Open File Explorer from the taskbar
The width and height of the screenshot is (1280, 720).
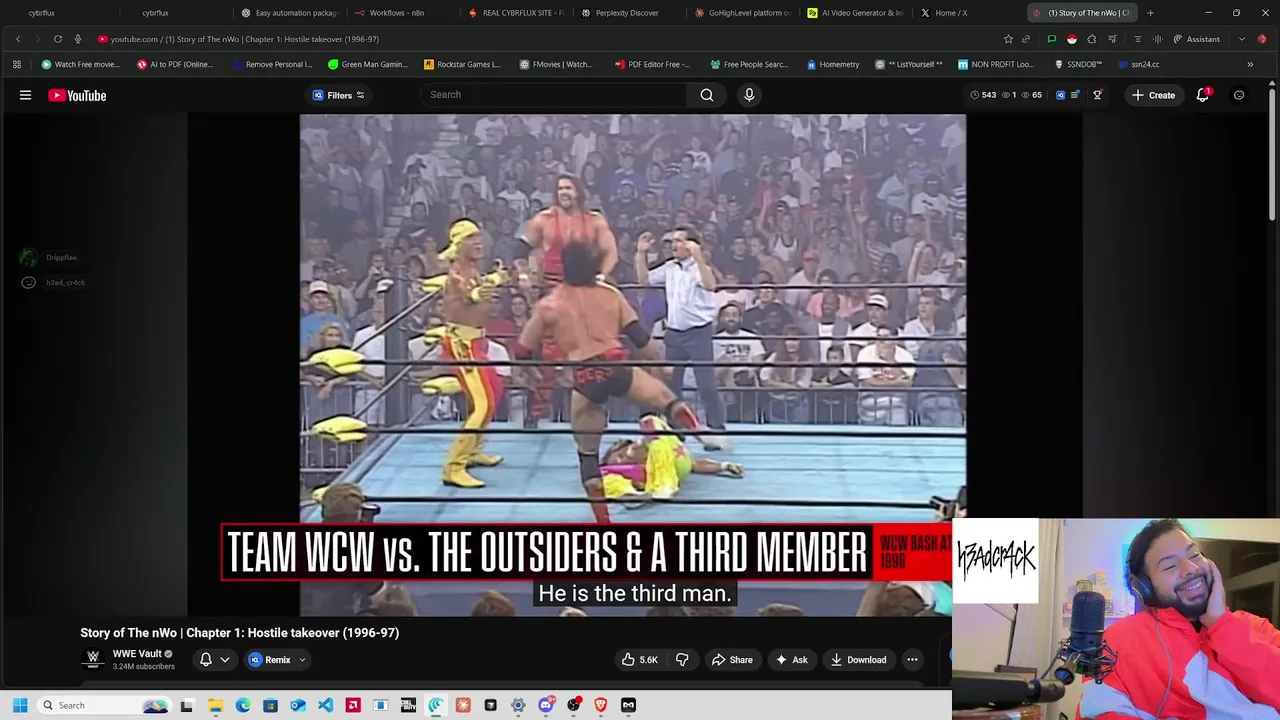click(x=215, y=705)
